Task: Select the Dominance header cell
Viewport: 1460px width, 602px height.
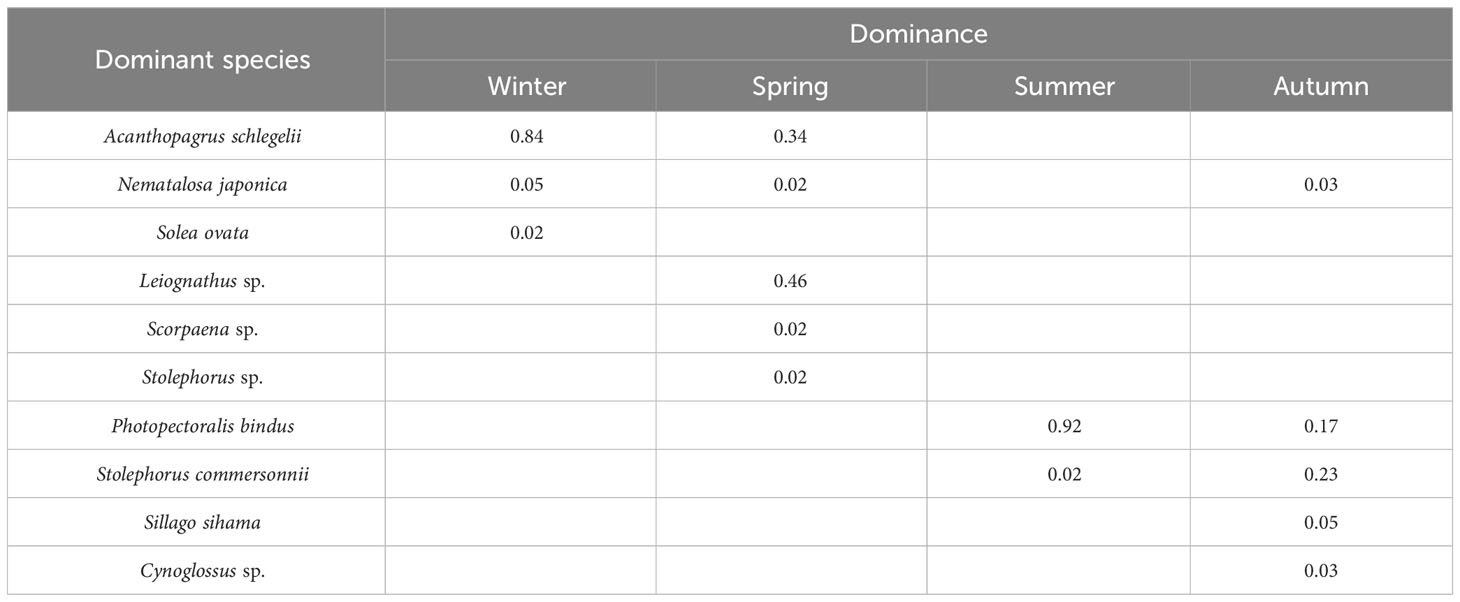Action: coord(918,34)
